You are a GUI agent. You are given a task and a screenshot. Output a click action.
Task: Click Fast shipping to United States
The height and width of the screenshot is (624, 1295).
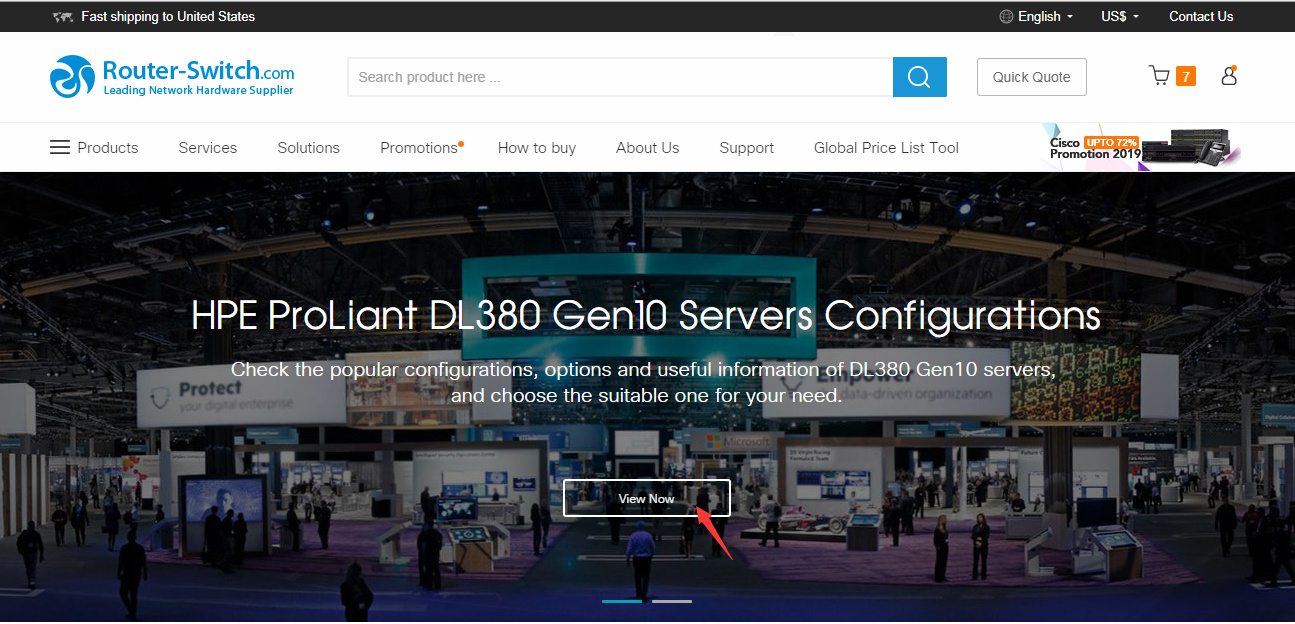click(x=168, y=16)
